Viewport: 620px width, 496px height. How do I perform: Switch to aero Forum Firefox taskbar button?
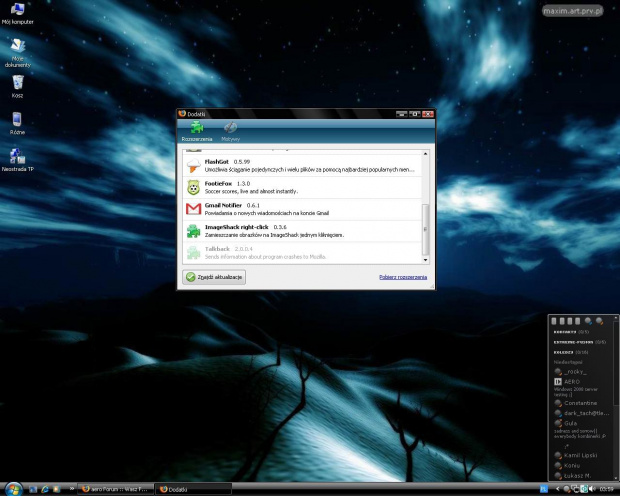point(115,489)
